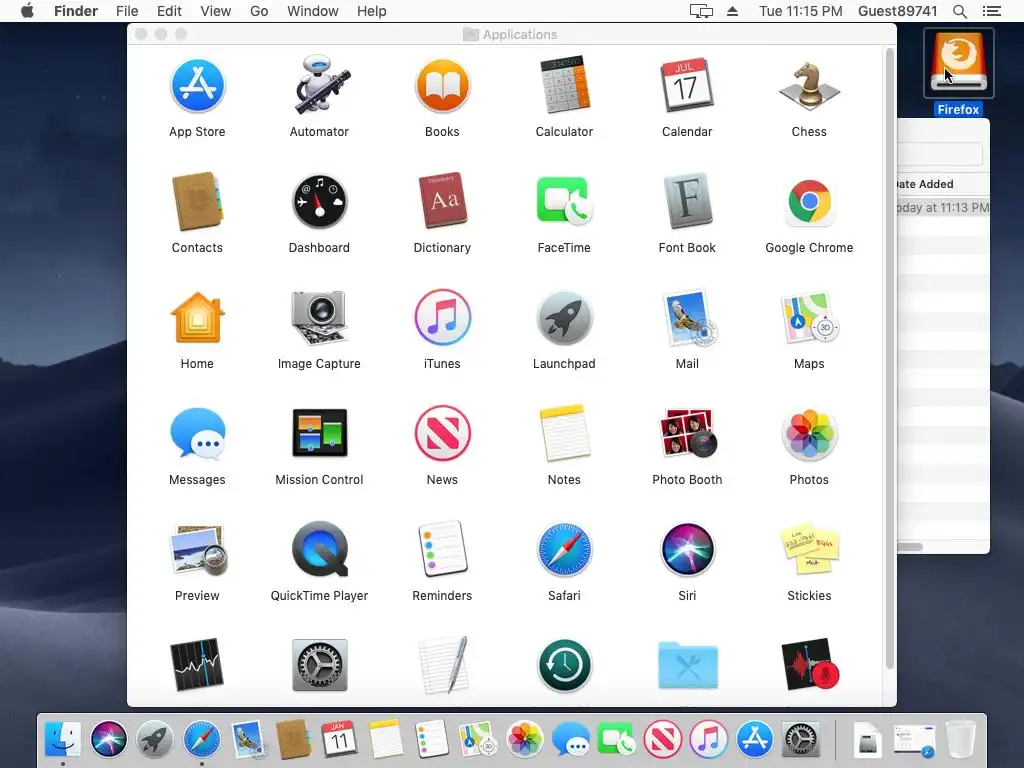Click the Home app icon
This screenshot has width=1024, height=768.
pyautogui.click(x=197, y=318)
